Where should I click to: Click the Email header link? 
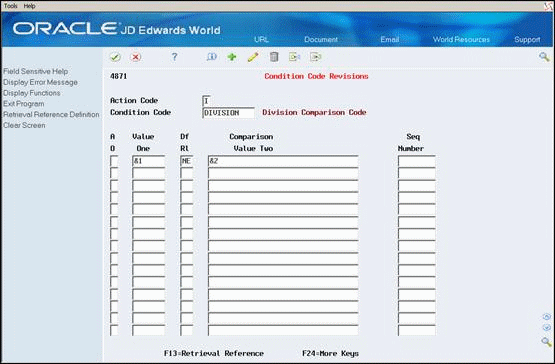(390, 39)
